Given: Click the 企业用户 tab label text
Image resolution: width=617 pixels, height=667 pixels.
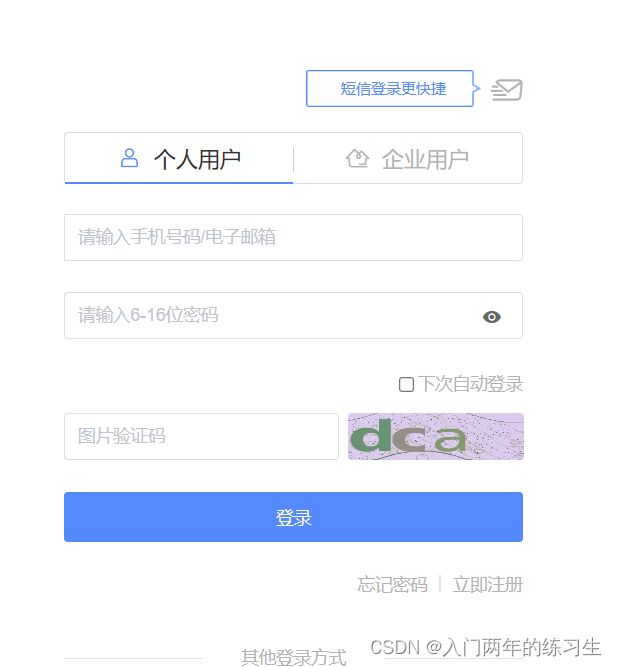Looking at the screenshot, I should pos(425,160).
